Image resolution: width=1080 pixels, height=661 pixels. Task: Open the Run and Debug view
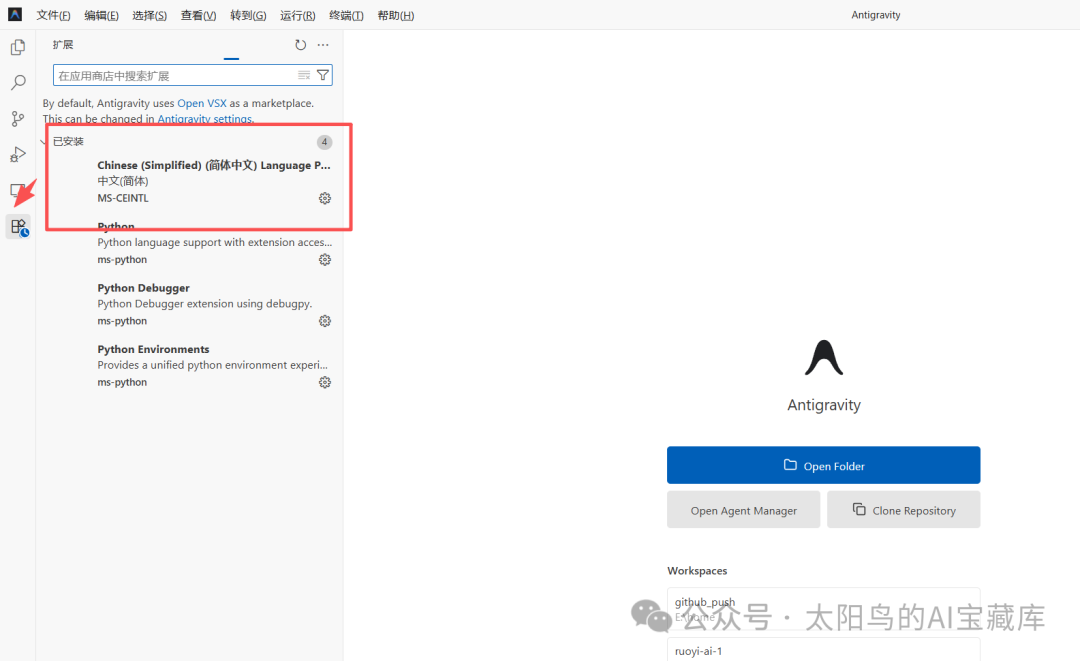pyautogui.click(x=18, y=154)
